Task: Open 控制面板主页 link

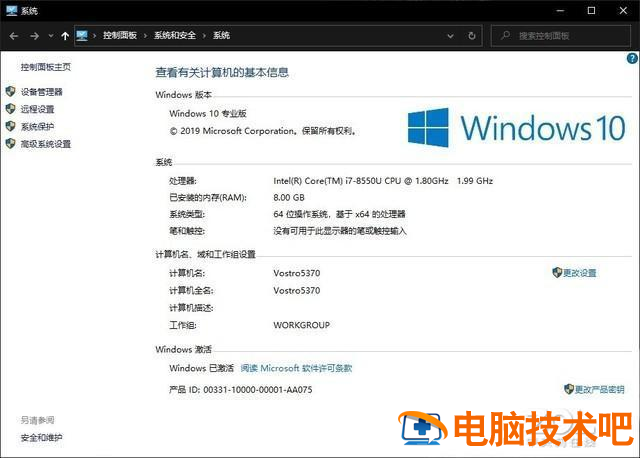Action: [46, 67]
